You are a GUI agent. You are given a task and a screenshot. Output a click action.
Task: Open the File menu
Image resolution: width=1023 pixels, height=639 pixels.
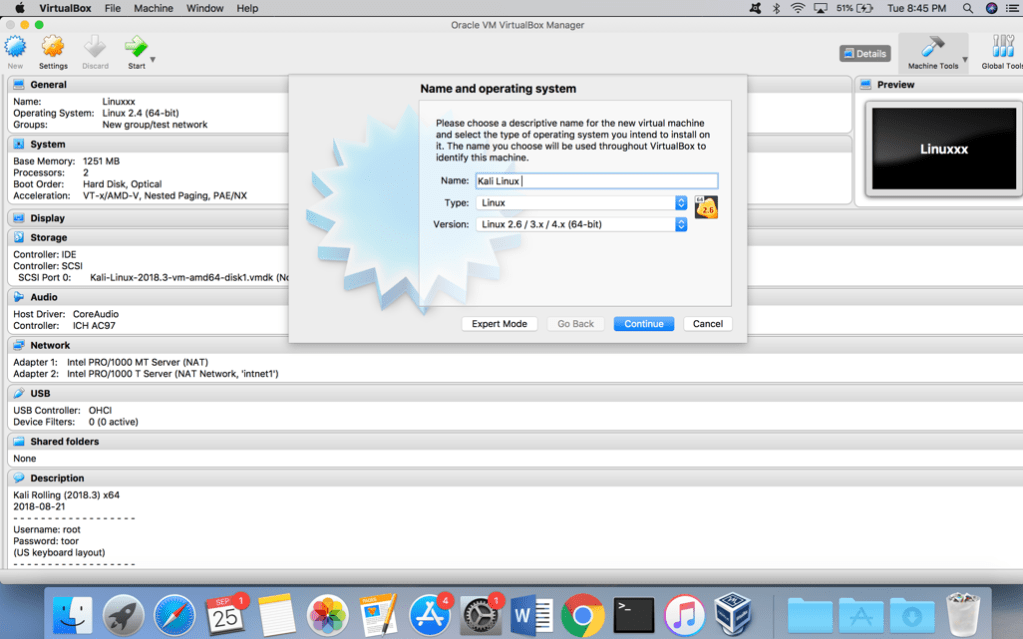pos(113,8)
